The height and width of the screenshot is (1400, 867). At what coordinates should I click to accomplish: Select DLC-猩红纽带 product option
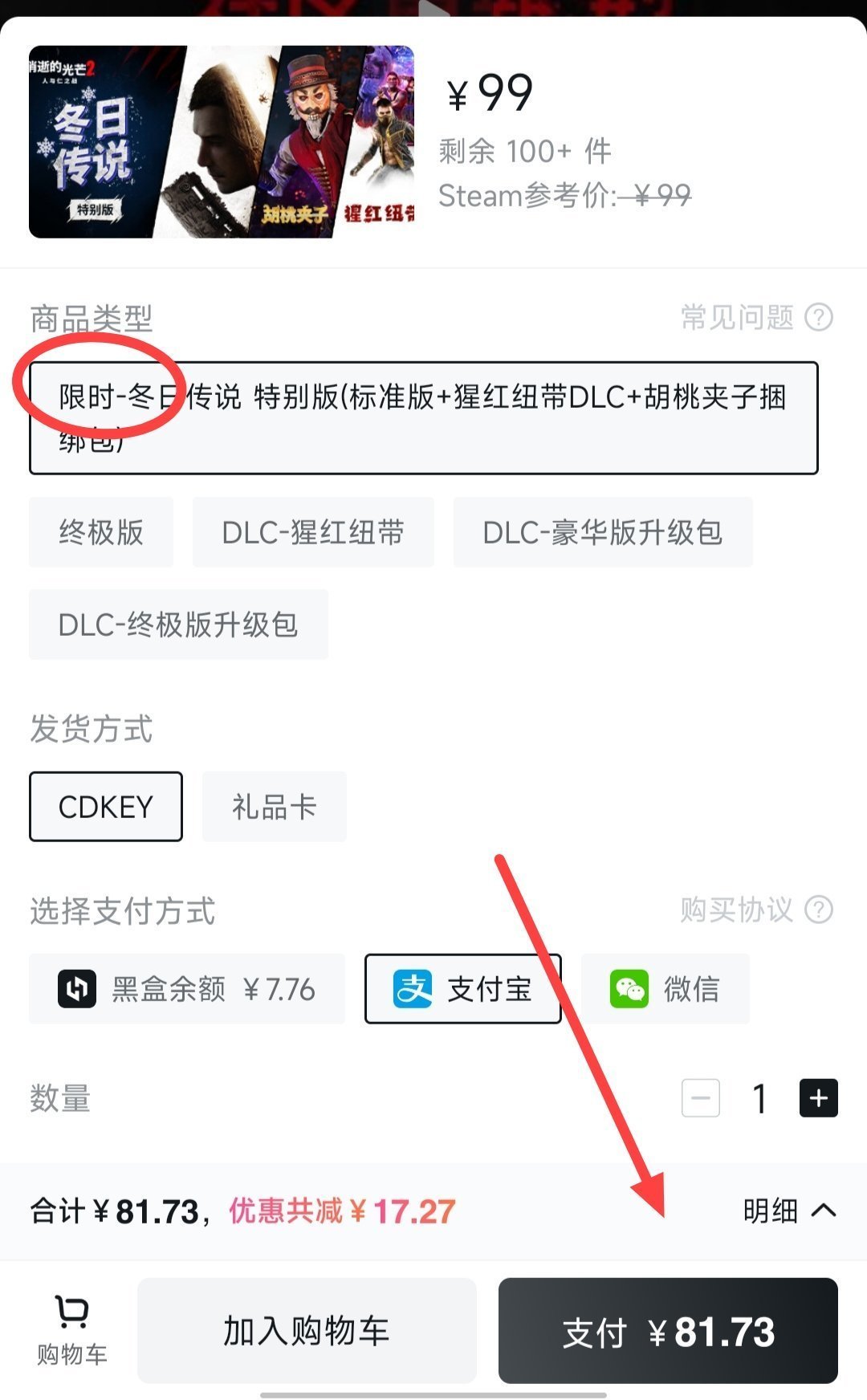pos(313,532)
